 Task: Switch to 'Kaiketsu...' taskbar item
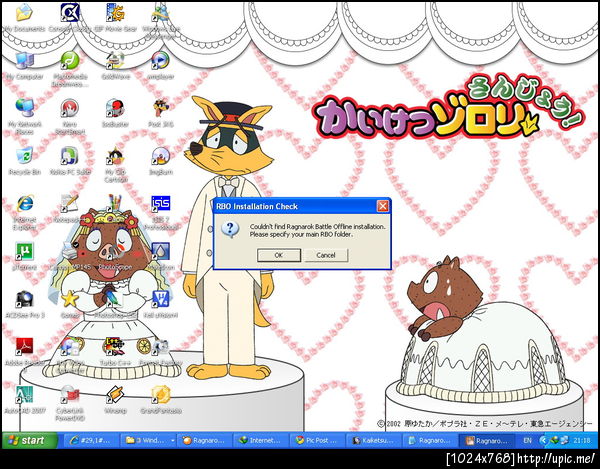pos(374,441)
